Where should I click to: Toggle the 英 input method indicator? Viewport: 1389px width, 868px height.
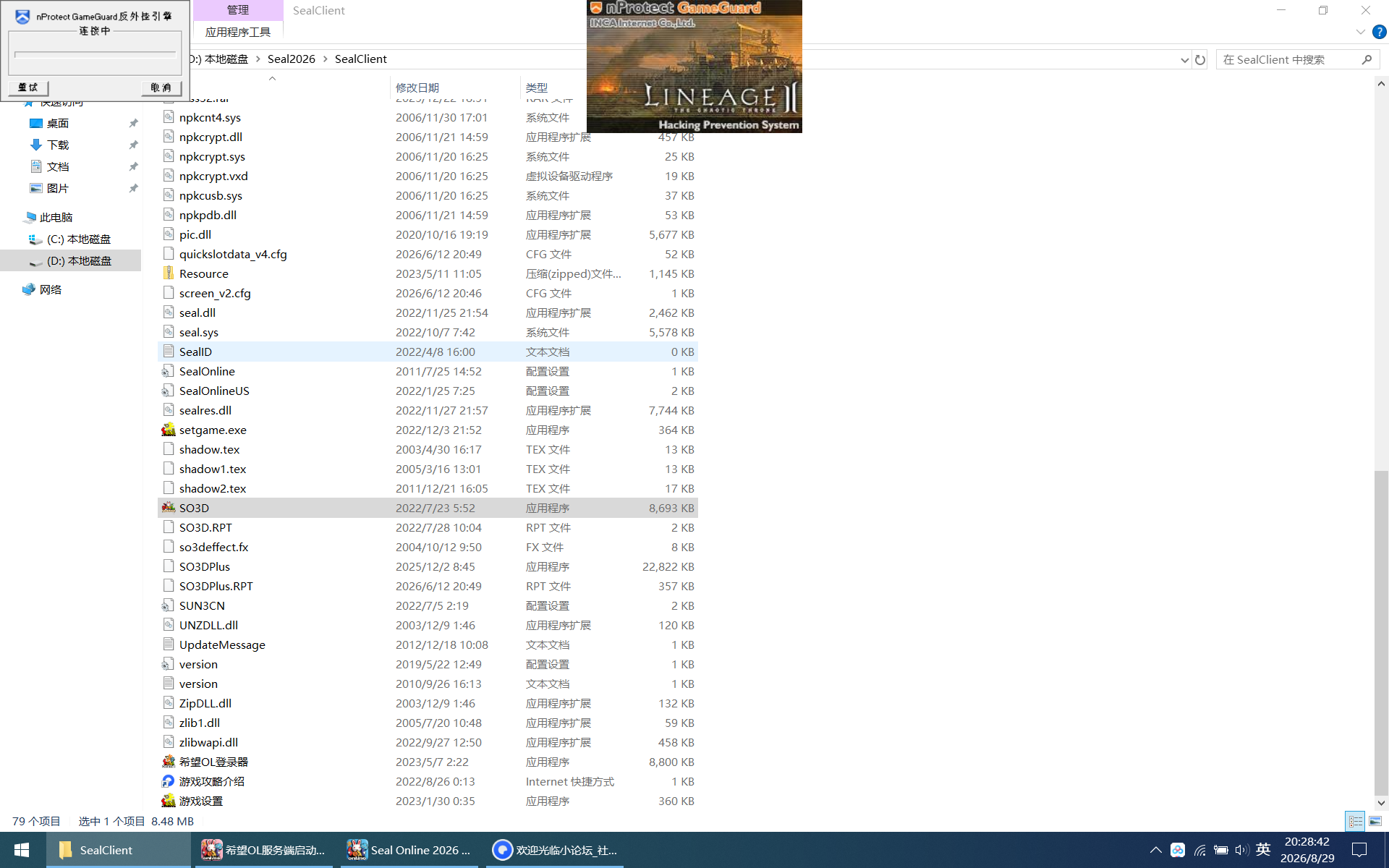point(1263,849)
